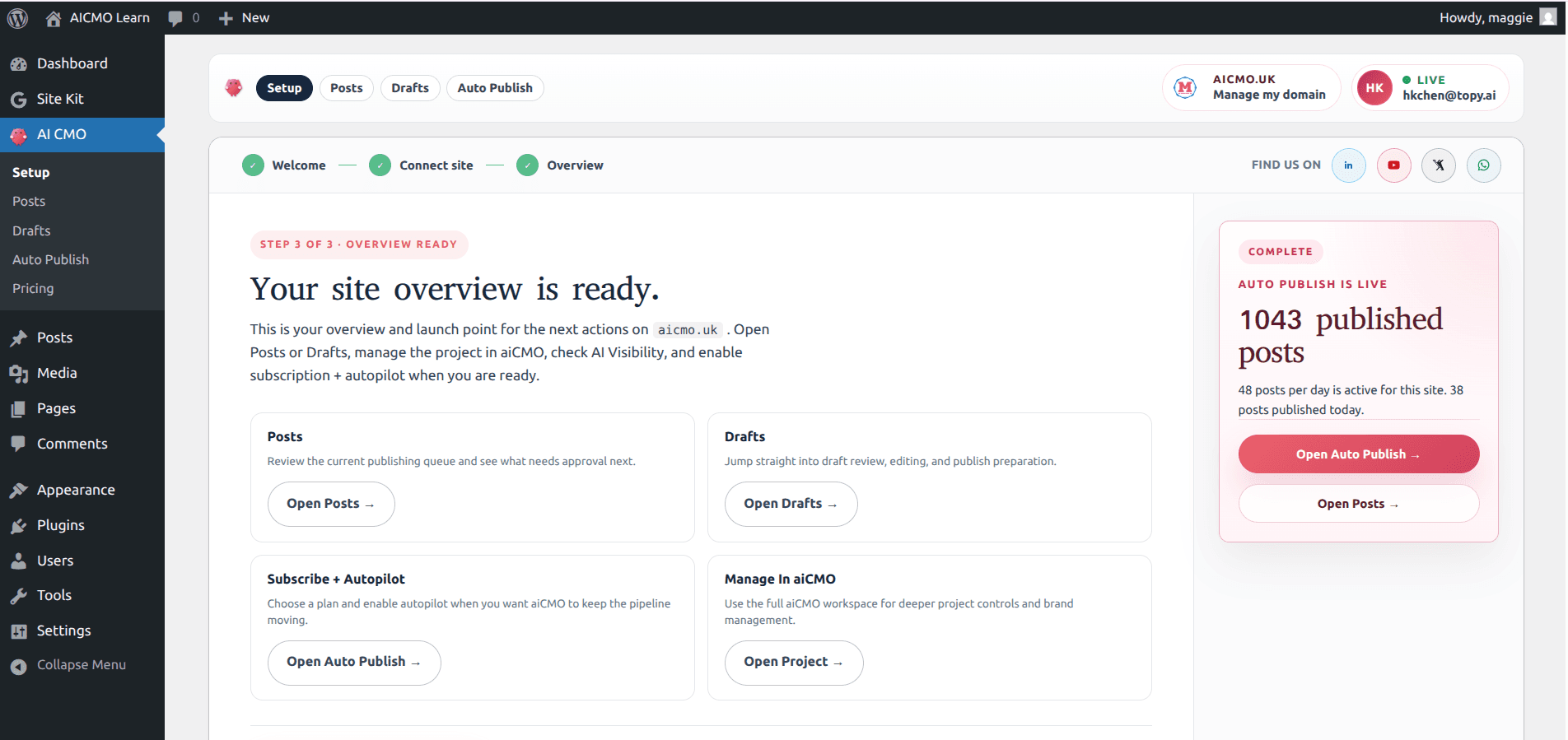Open the Posts submenu under AI CMO

tap(29, 201)
